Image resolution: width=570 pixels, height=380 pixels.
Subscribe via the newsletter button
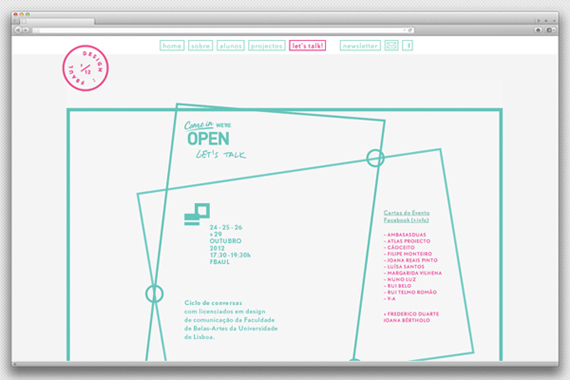360,45
